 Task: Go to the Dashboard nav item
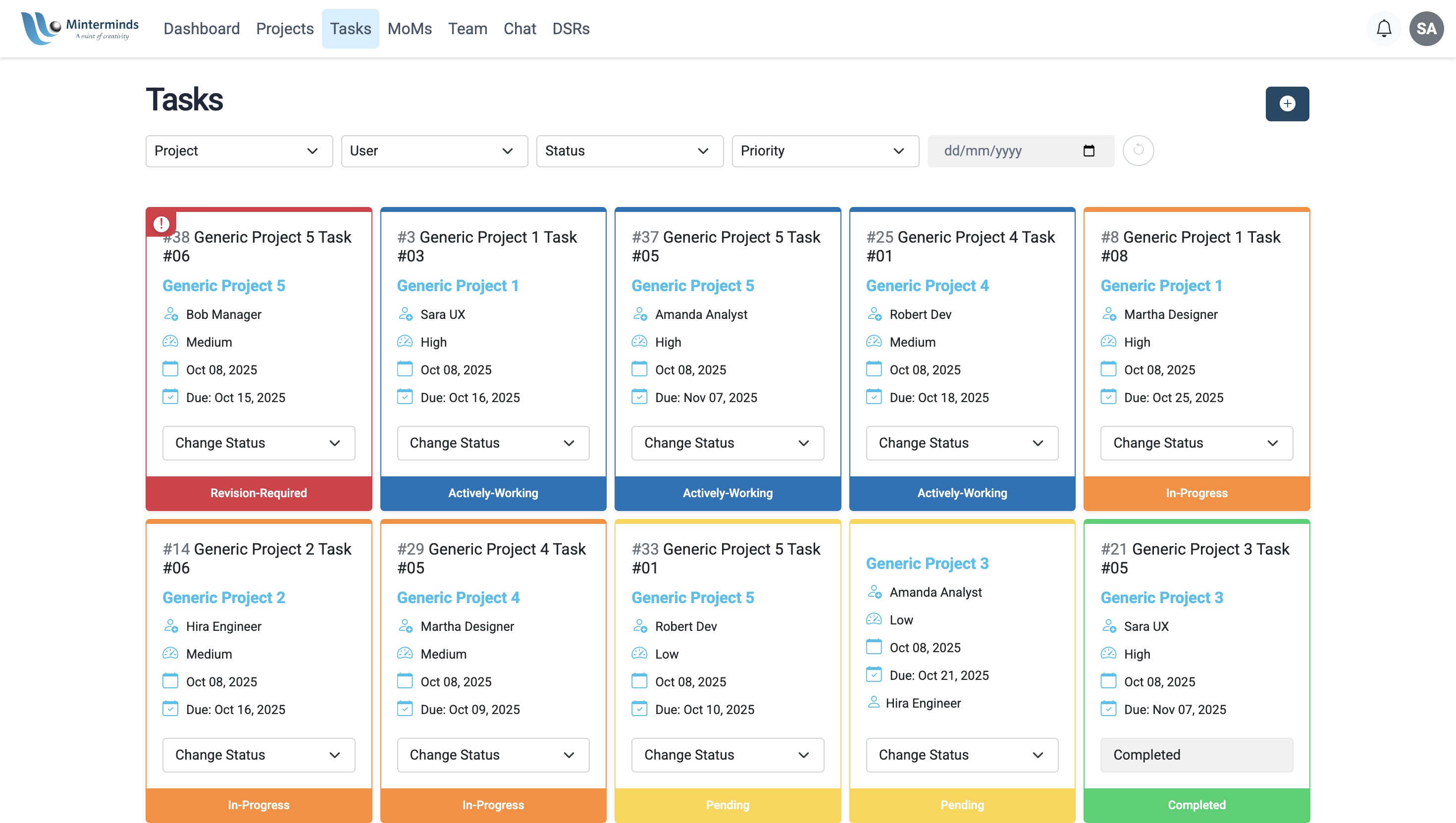click(202, 28)
